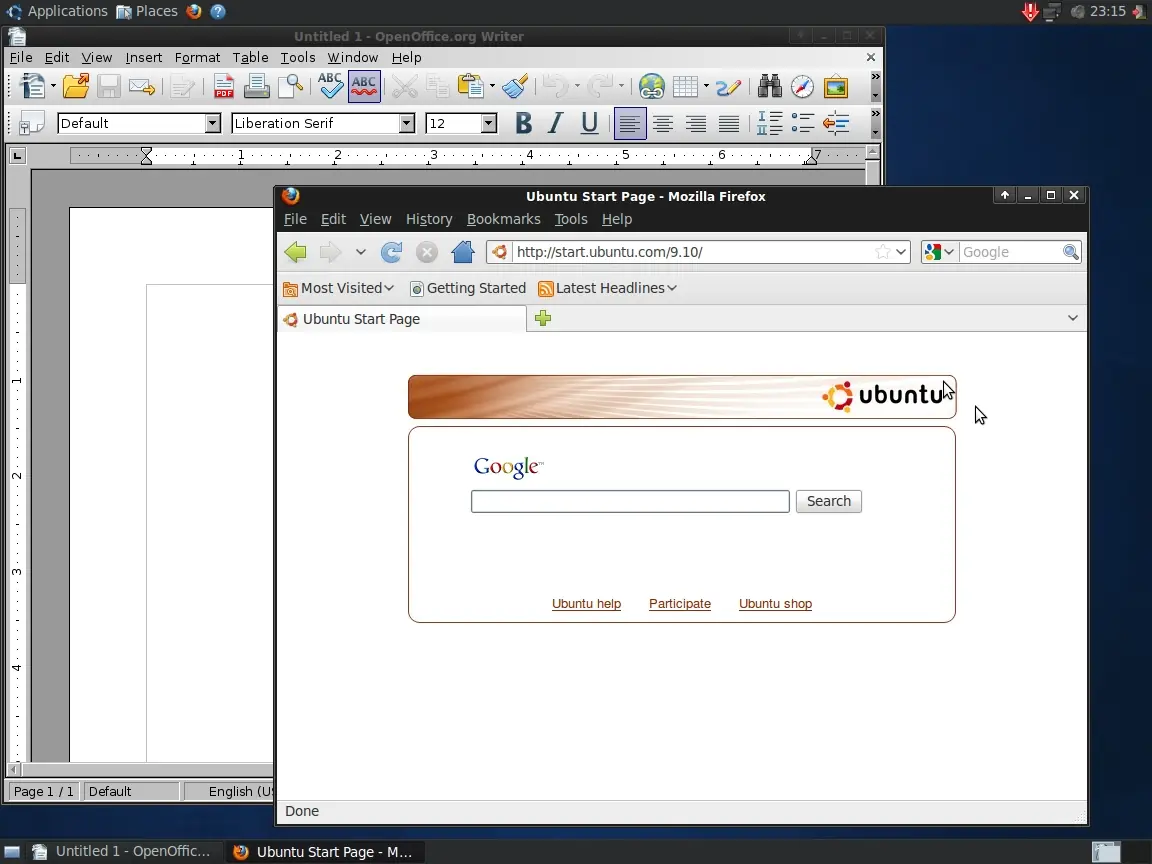Select Align Right paragraph button

pyautogui.click(x=696, y=123)
